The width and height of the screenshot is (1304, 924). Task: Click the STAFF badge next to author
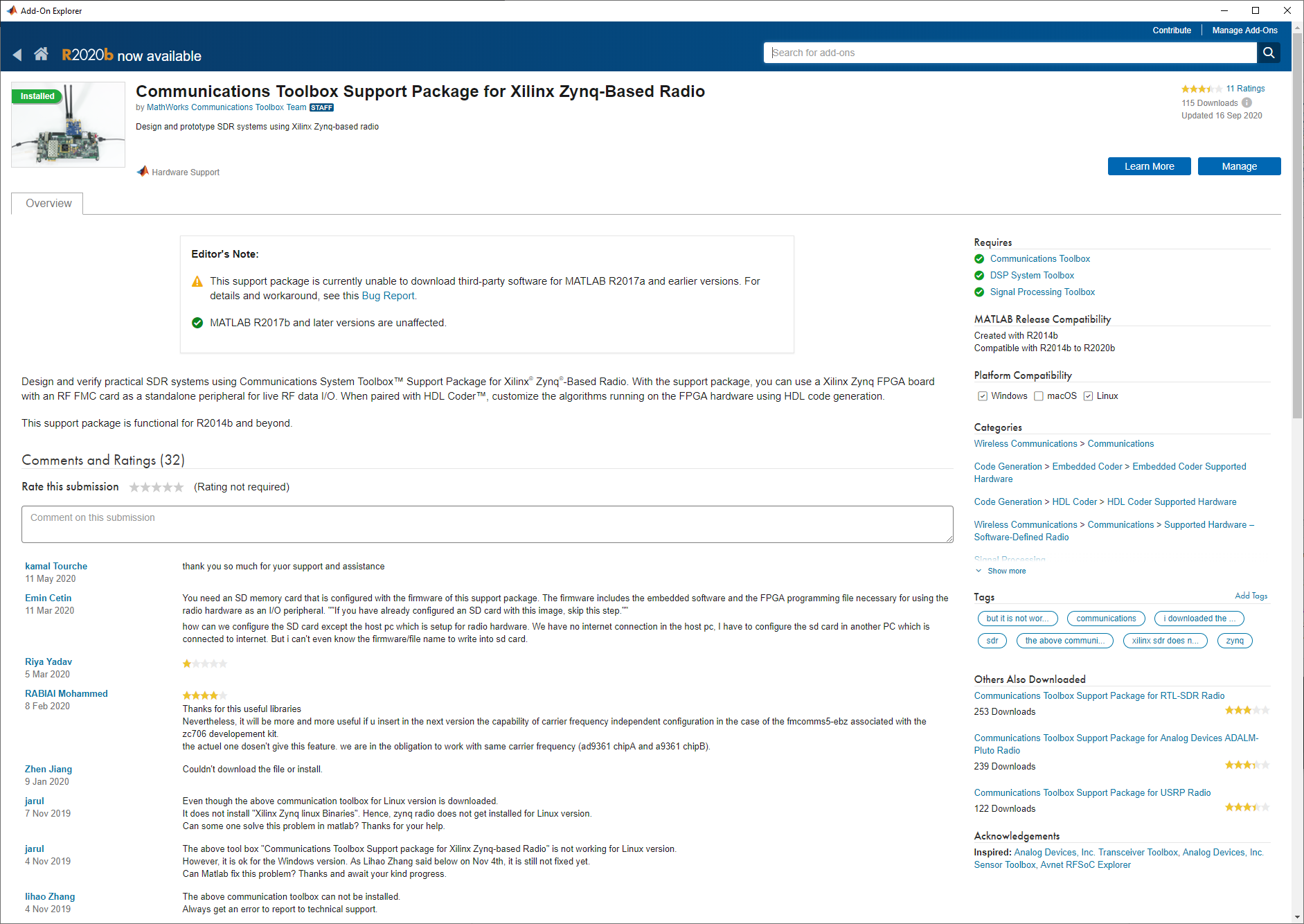point(321,107)
